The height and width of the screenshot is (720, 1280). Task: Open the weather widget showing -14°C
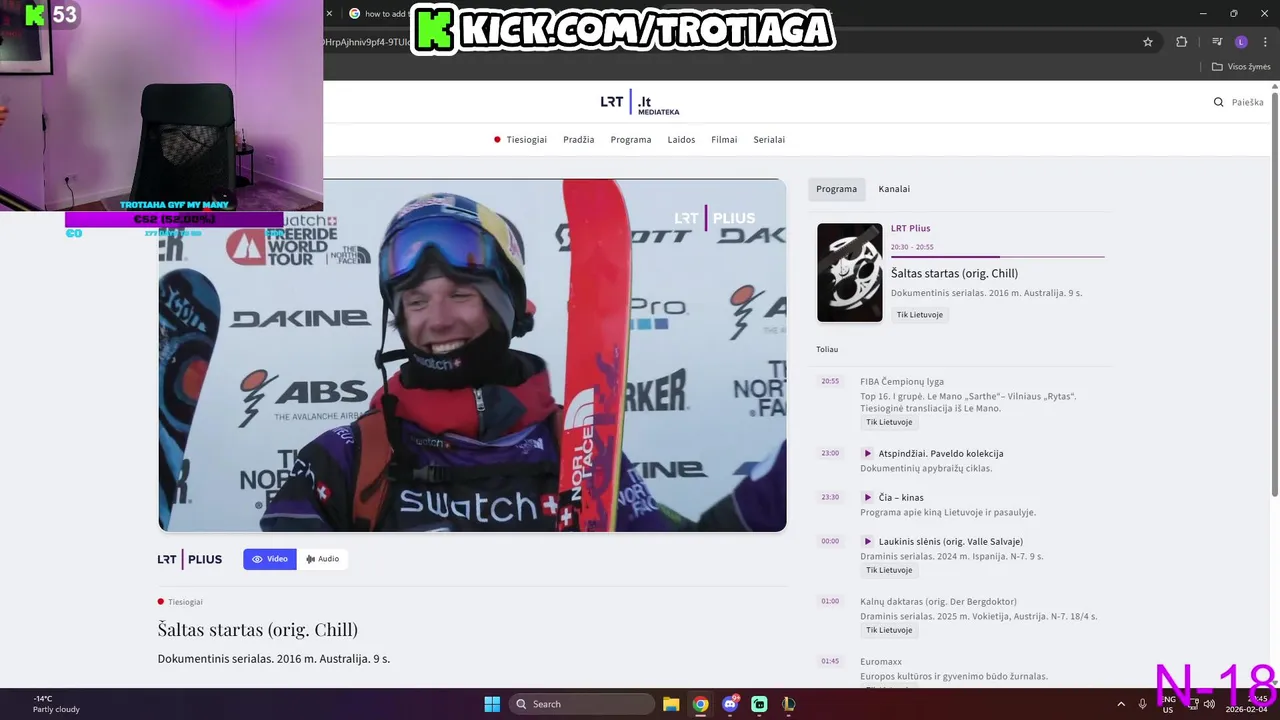(x=56, y=704)
